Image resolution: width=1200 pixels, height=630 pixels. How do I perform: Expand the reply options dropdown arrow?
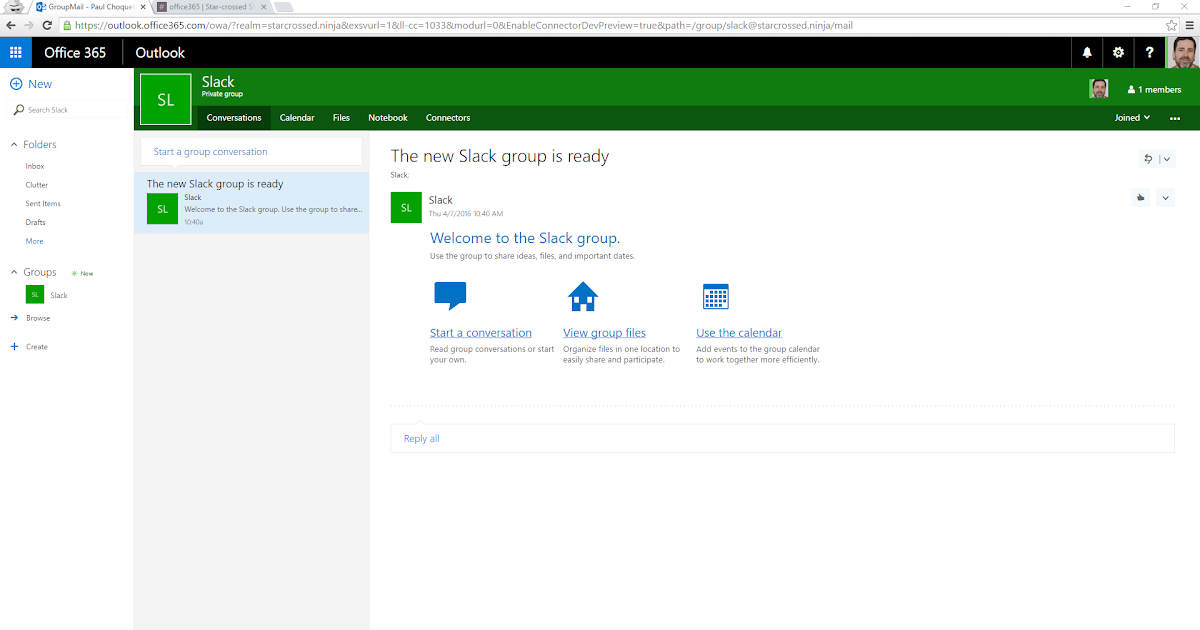[1167, 158]
